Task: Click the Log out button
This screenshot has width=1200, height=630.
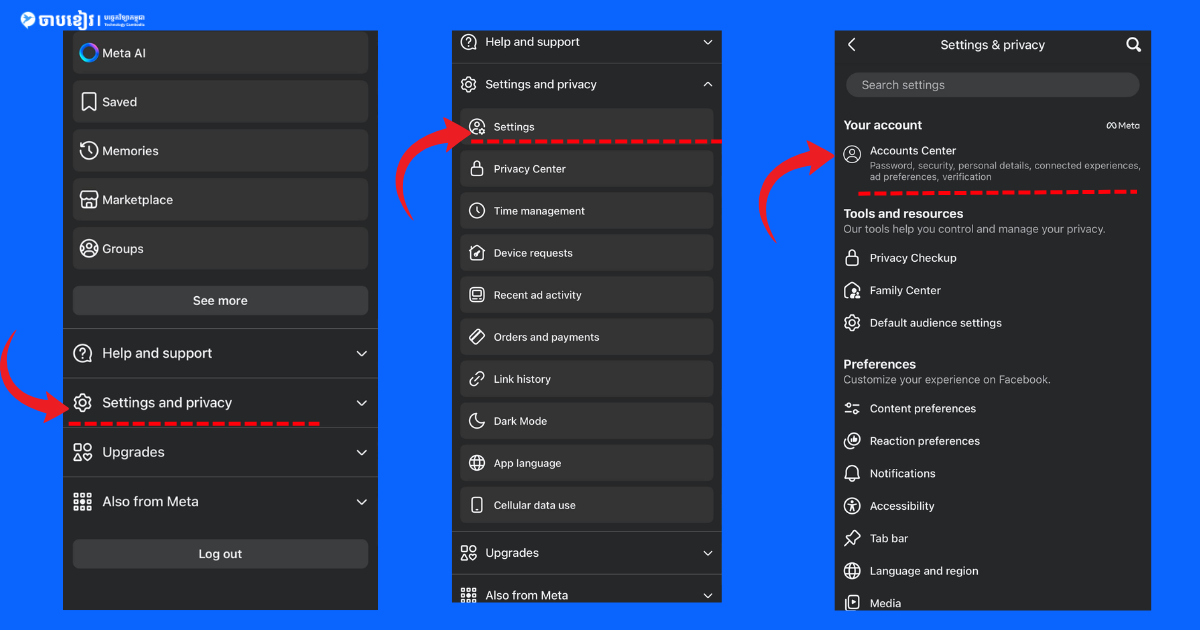Action: coord(220,554)
